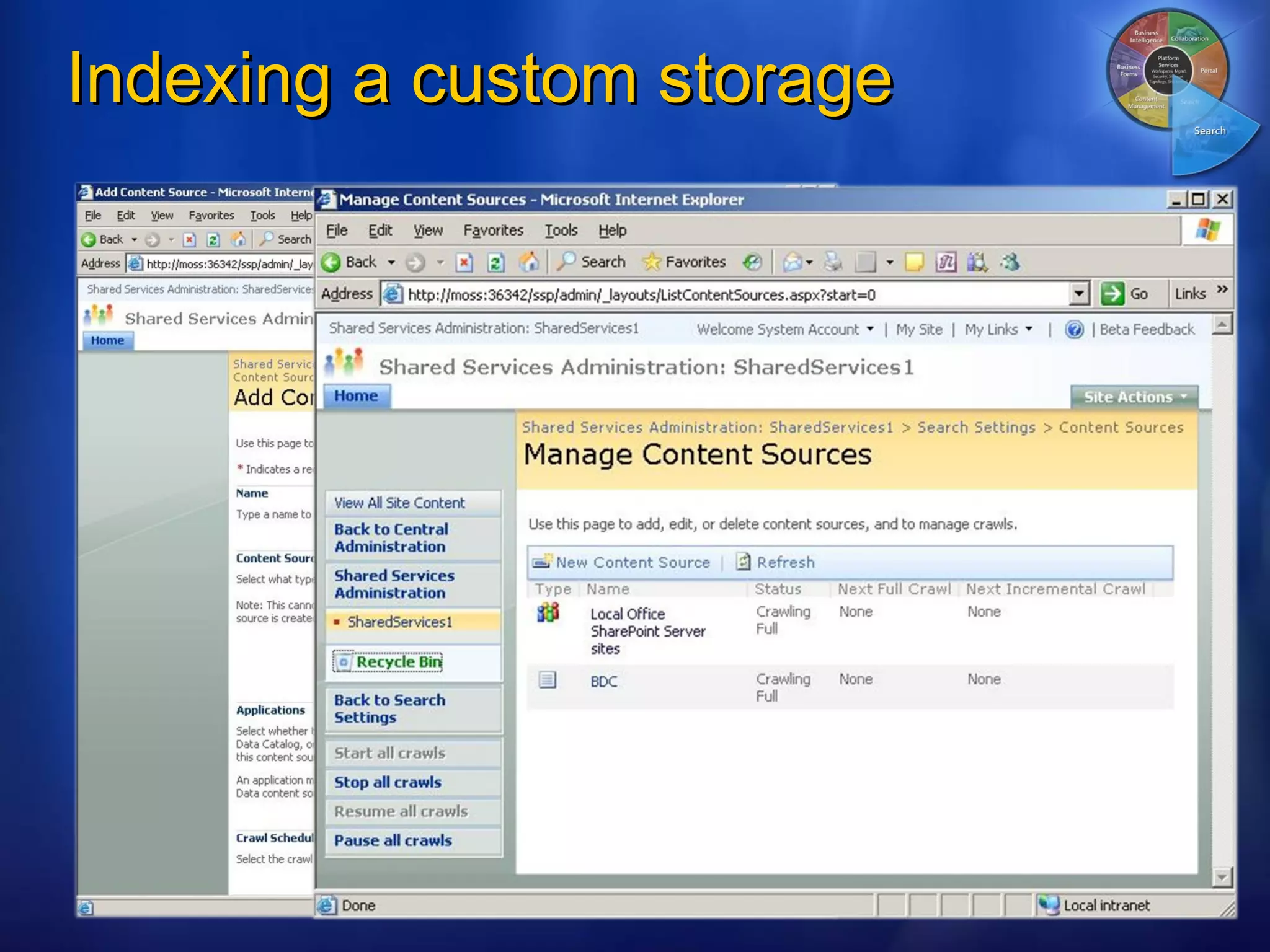Open the Tools menu in Manage Content Sources window
Screen dimensions: 1270x952
tap(561, 230)
